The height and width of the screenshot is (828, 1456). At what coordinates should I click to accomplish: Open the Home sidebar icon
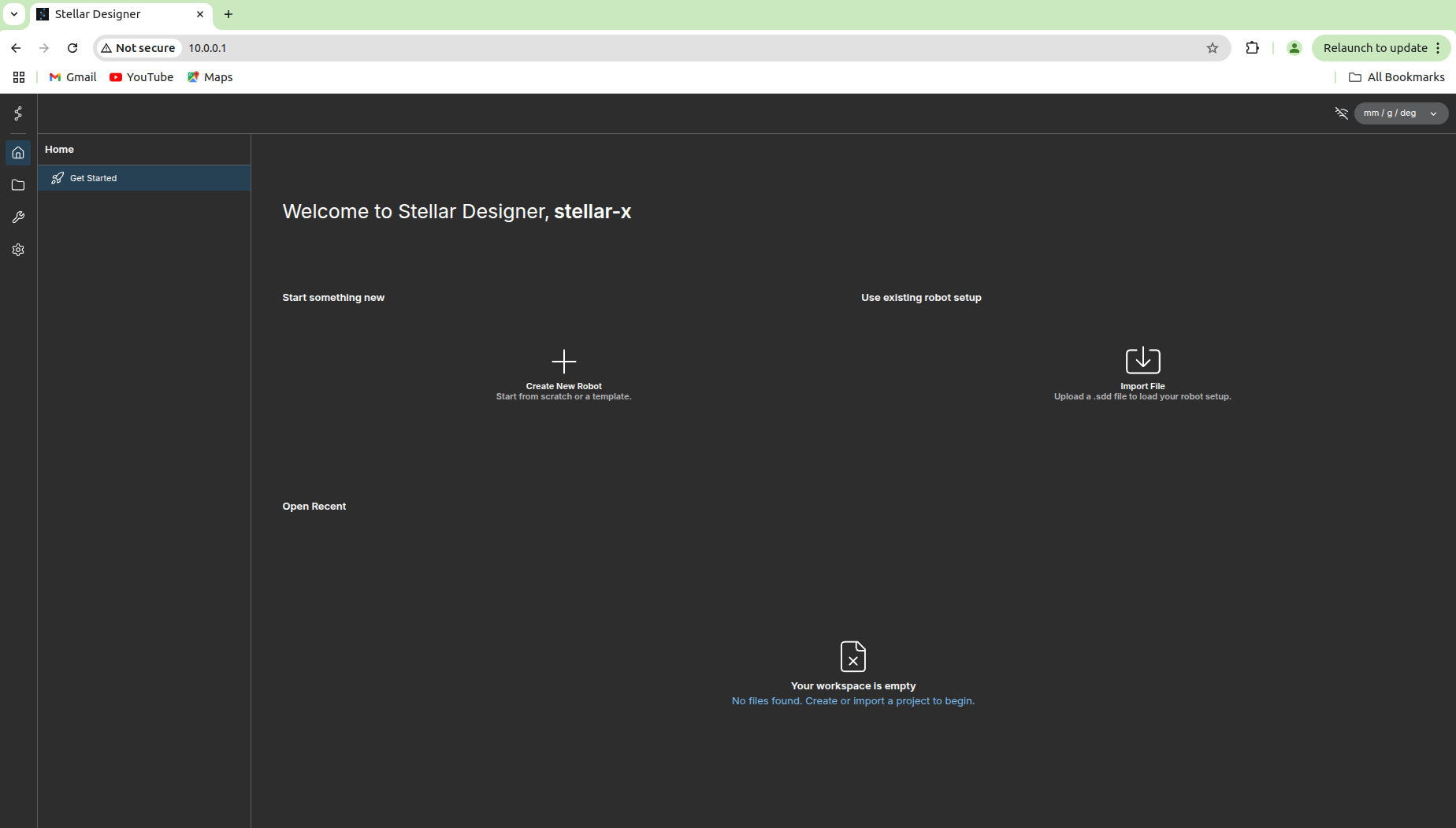(18, 153)
